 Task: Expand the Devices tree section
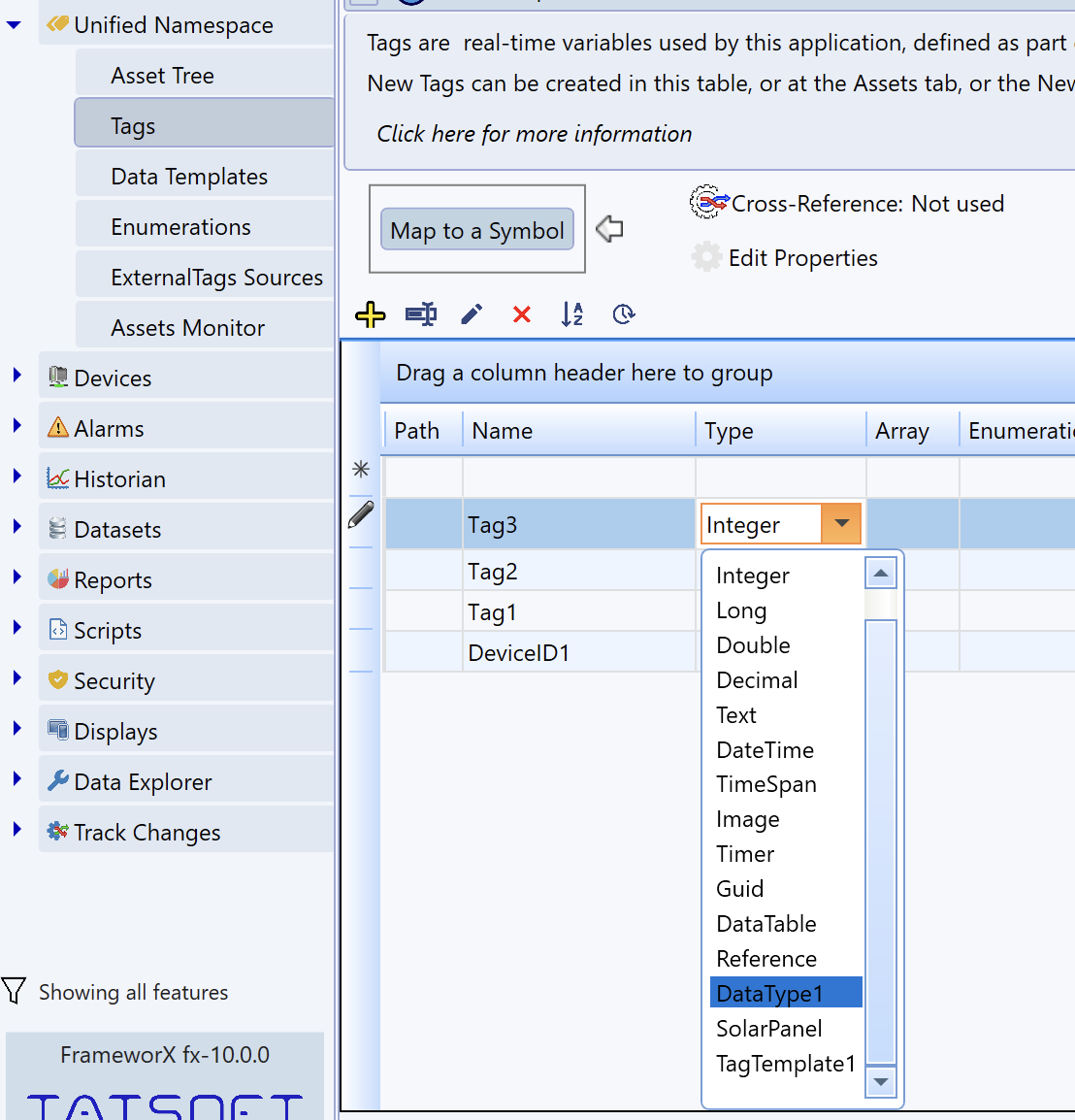coord(17,376)
